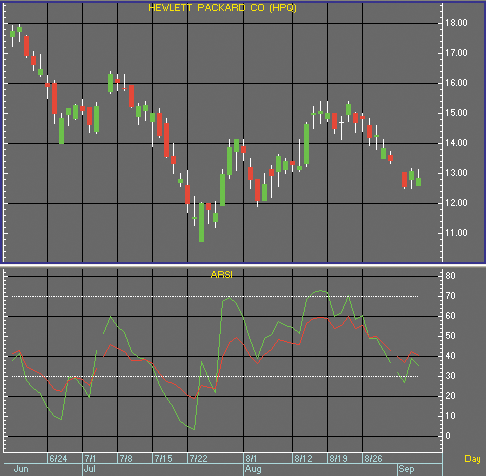Select the 7/22 date label
Image resolution: width=486 pixels, height=476 pixels.
(x=198, y=459)
